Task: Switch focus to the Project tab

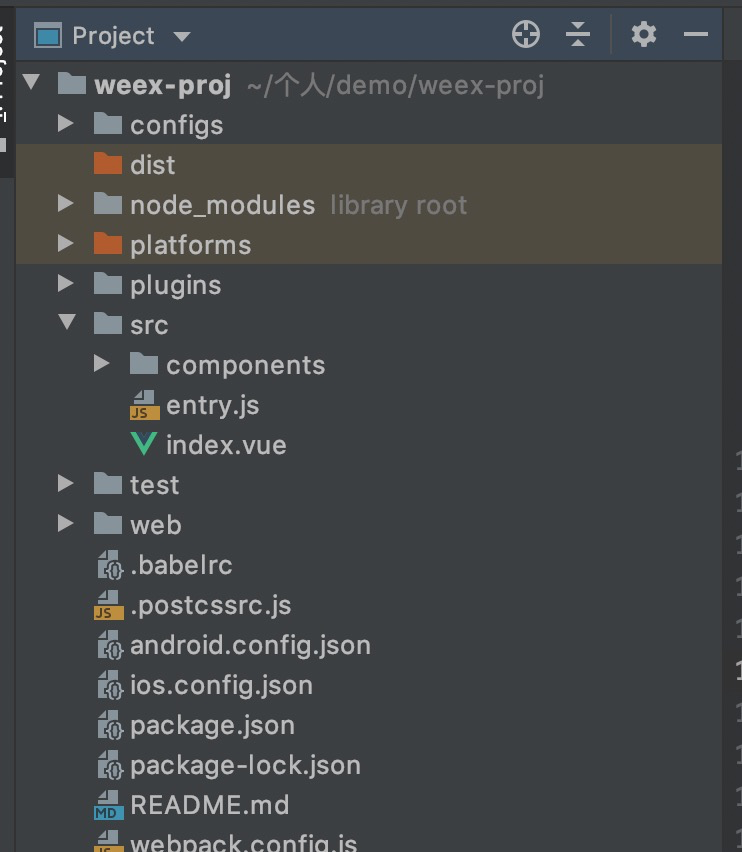Action: [x=111, y=34]
